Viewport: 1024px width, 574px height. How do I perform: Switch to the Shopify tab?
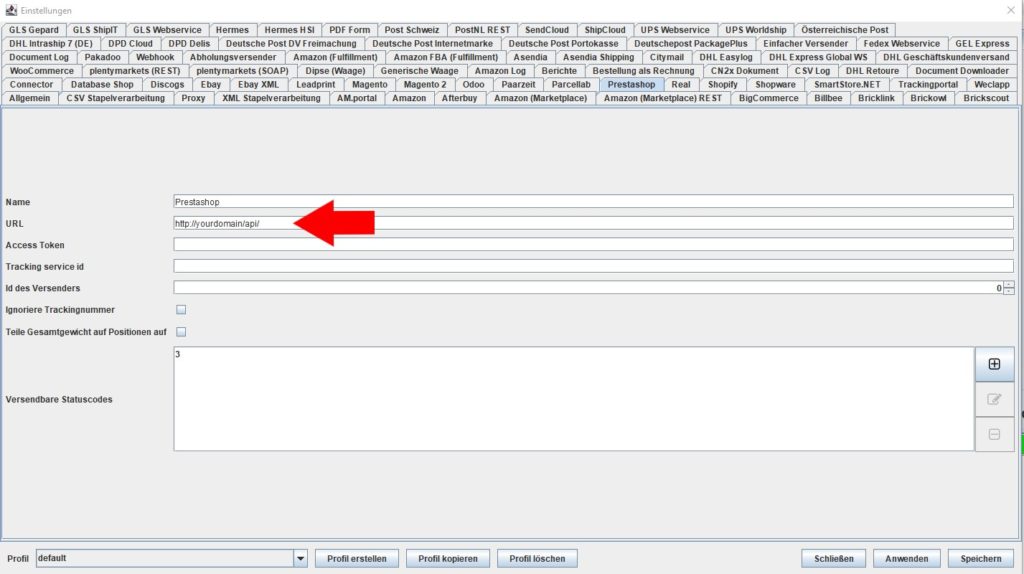pos(722,84)
